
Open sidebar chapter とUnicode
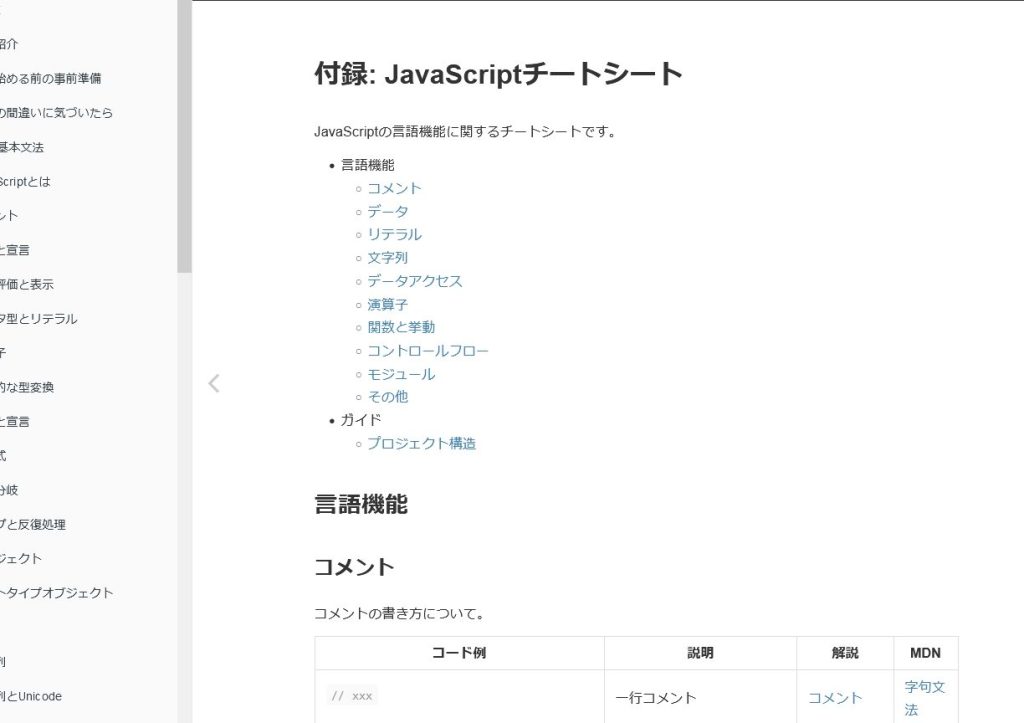(31, 696)
